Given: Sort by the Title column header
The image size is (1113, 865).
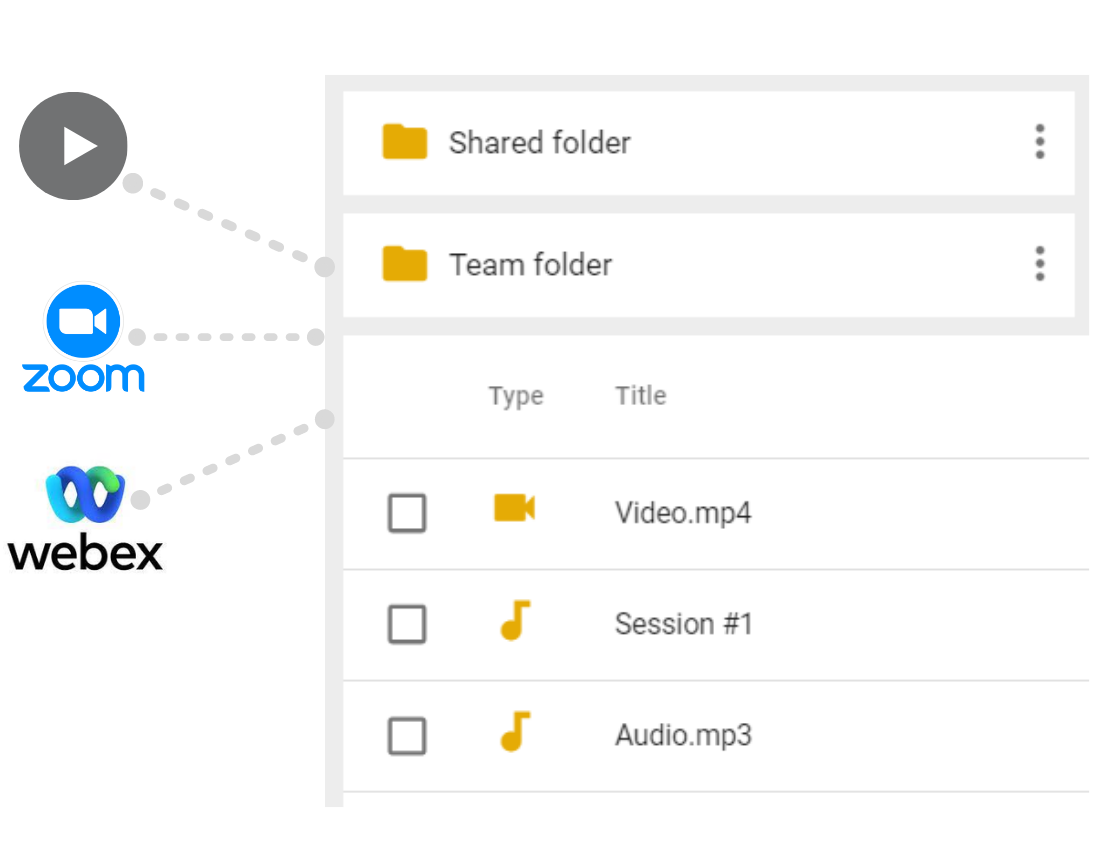Looking at the screenshot, I should pyautogui.click(x=641, y=396).
